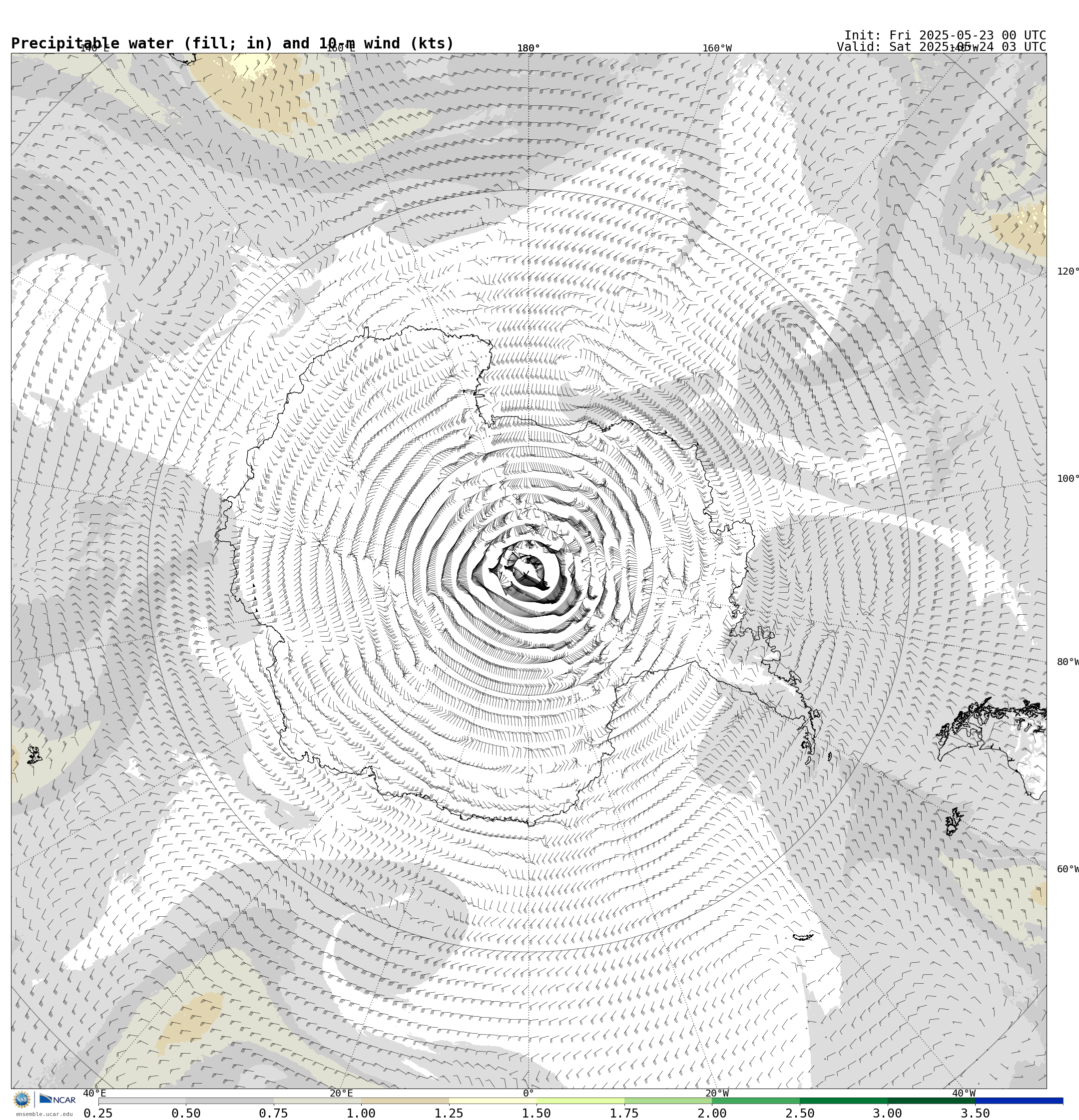This screenshot has width=1079, height=1120.
Task: Click the NSF logo emblem
Action: [x=21, y=1100]
